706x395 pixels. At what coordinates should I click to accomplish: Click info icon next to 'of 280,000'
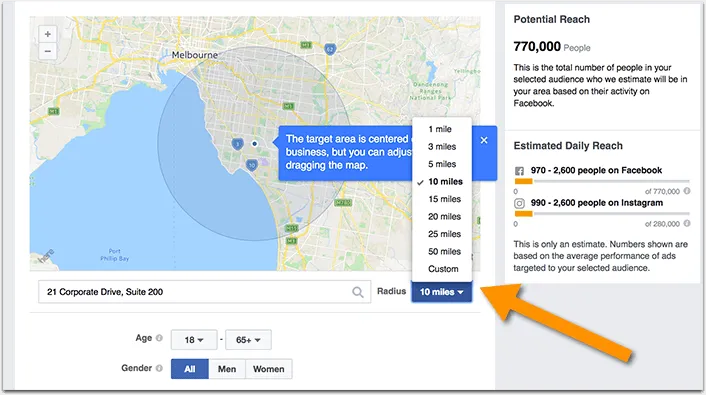point(687,223)
